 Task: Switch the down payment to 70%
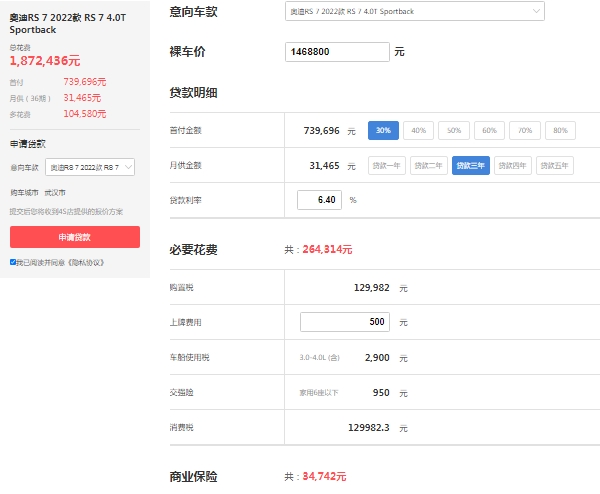[524, 130]
